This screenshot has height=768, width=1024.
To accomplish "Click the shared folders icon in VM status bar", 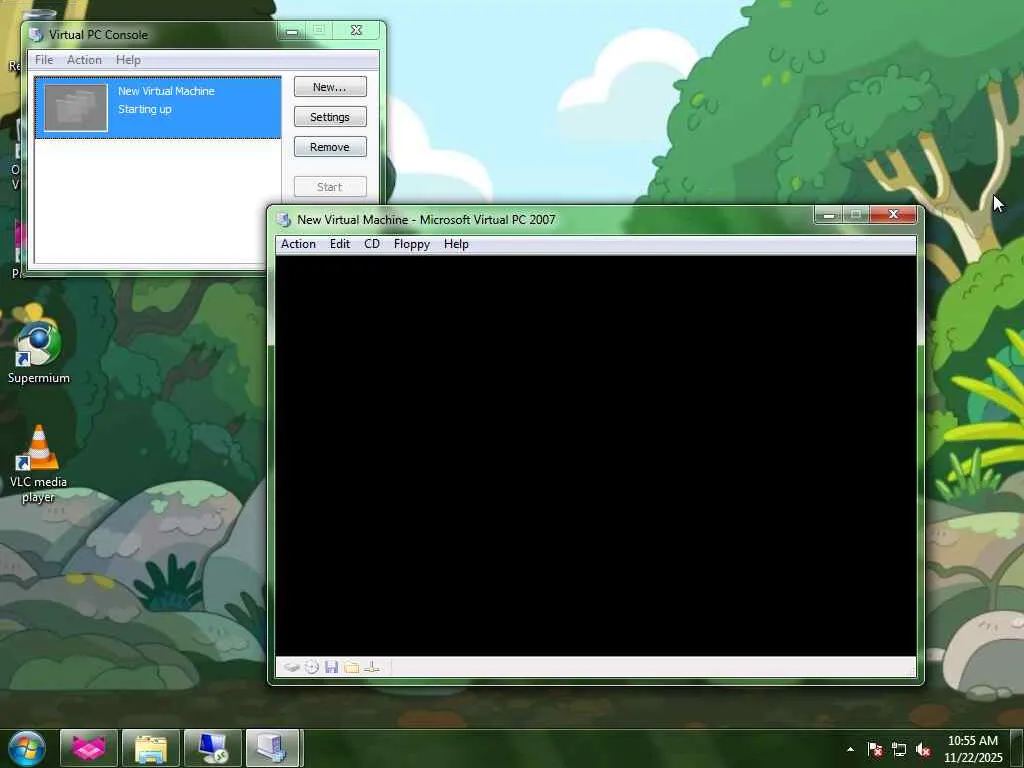I will pos(351,667).
